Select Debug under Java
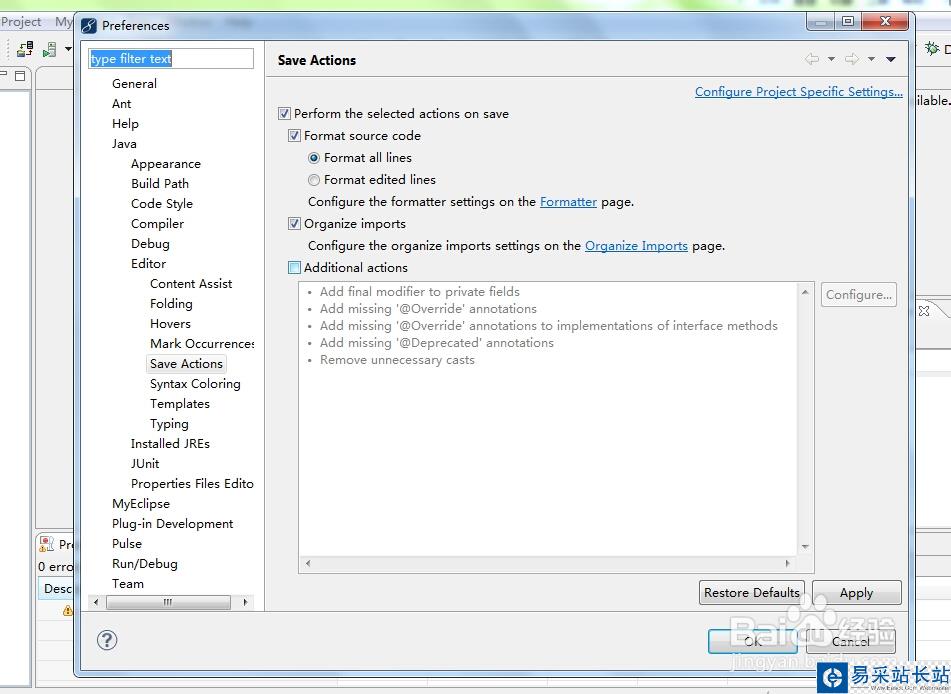This screenshot has height=694, width=951. point(150,244)
